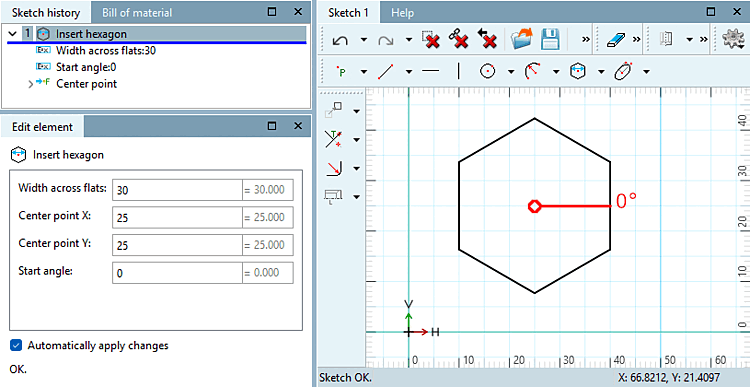Screen dimensions: 750x387
Task: Select Start angle:0 history entry
Action: click(x=87, y=67)
